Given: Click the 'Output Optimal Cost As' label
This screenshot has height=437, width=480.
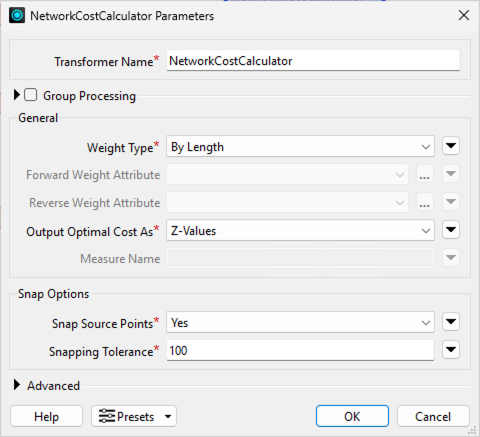Looking at the screenshot, I should coord(90,232).
